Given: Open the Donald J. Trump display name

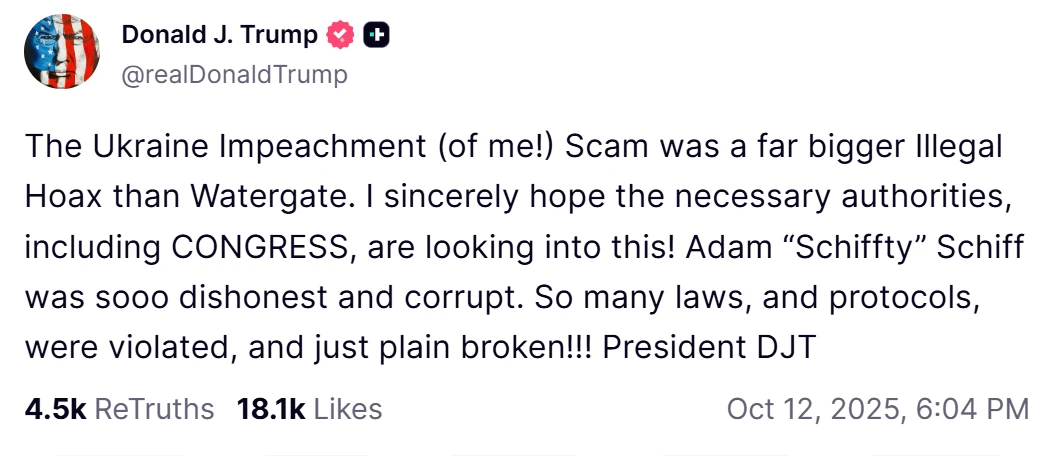Looking at the screenshot, I should tap(219, 35).
